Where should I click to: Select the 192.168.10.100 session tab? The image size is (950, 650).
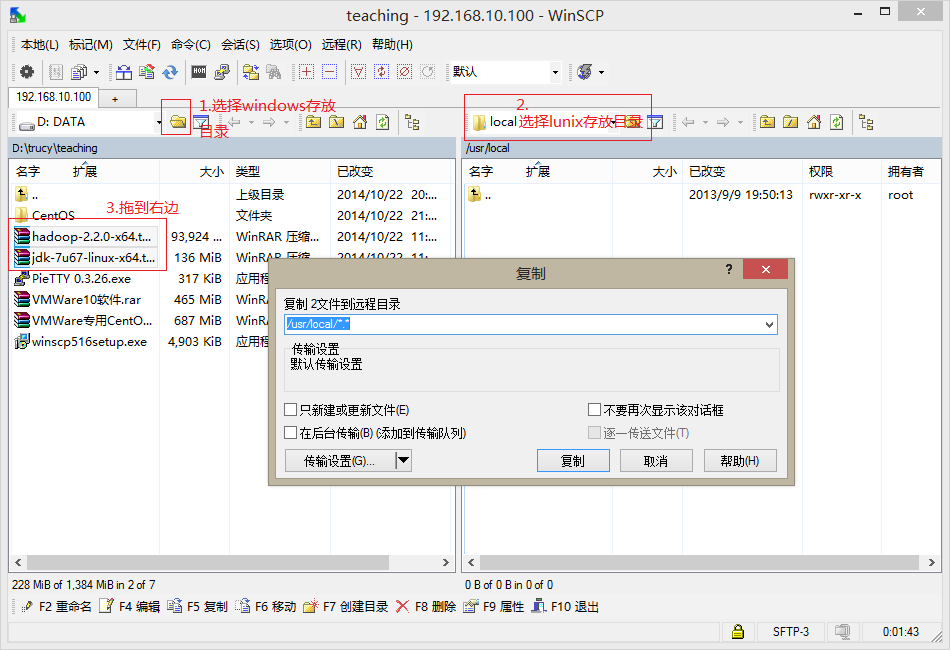tap(53, 97)
